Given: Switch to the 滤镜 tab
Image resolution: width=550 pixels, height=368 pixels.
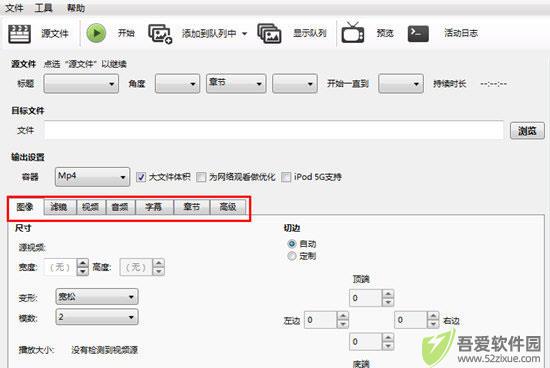Looking at the screenshot, I should tap(60, 207).
